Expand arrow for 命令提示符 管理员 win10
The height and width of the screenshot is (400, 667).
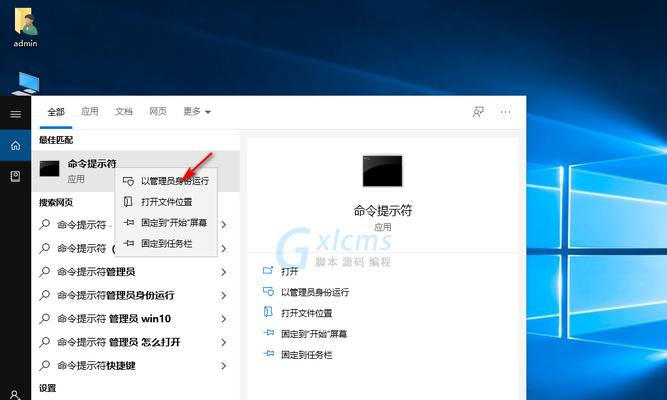pyautogui.click(x=224, y=319)
